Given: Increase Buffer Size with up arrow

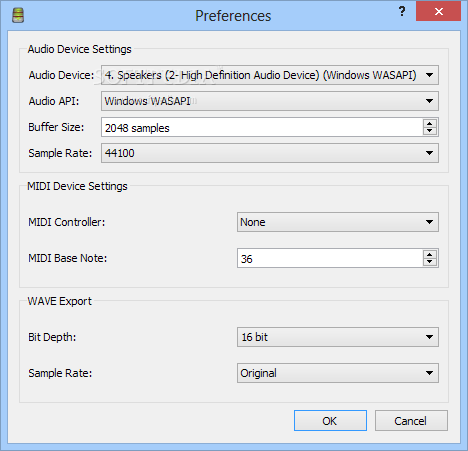Looking at the screenshot, I should click(x=429, y=123).
